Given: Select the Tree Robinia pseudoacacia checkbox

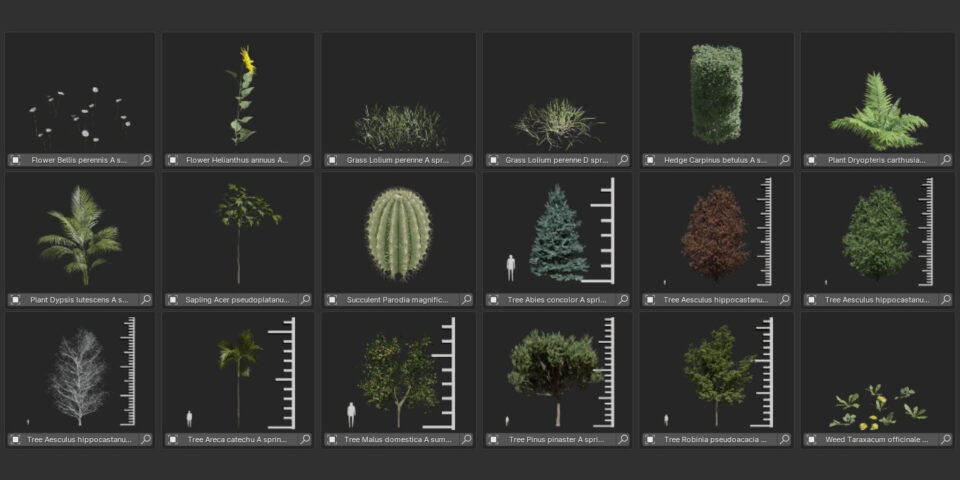Looking at the screenshot, I should point(651,439).
